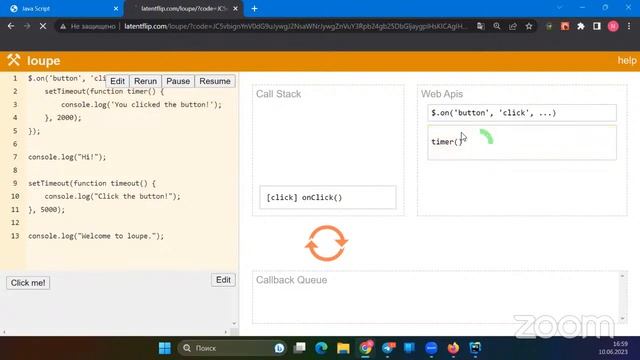Open the Windows Start menu
The height and width of the screenshot is (360, 640).
pos(165,348)
